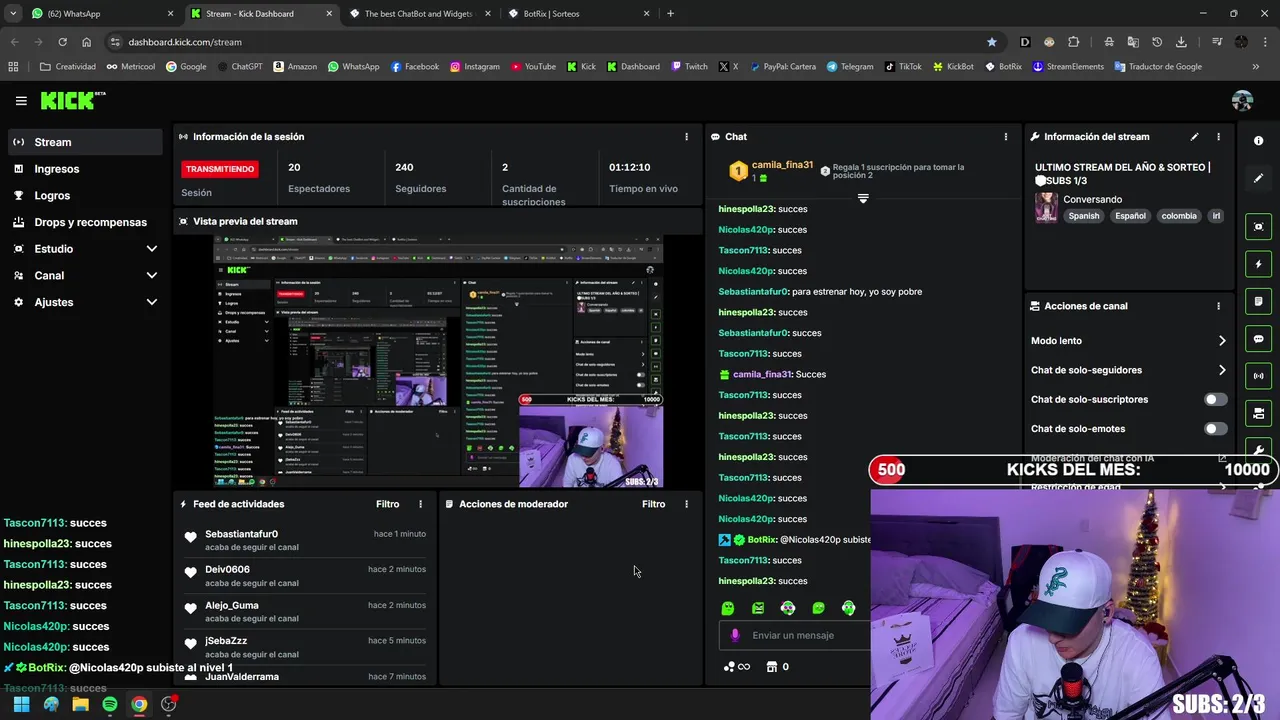Bookmark this page with the star icon
The width and height of the screenshot is (1280, 720).
(991, 42)
